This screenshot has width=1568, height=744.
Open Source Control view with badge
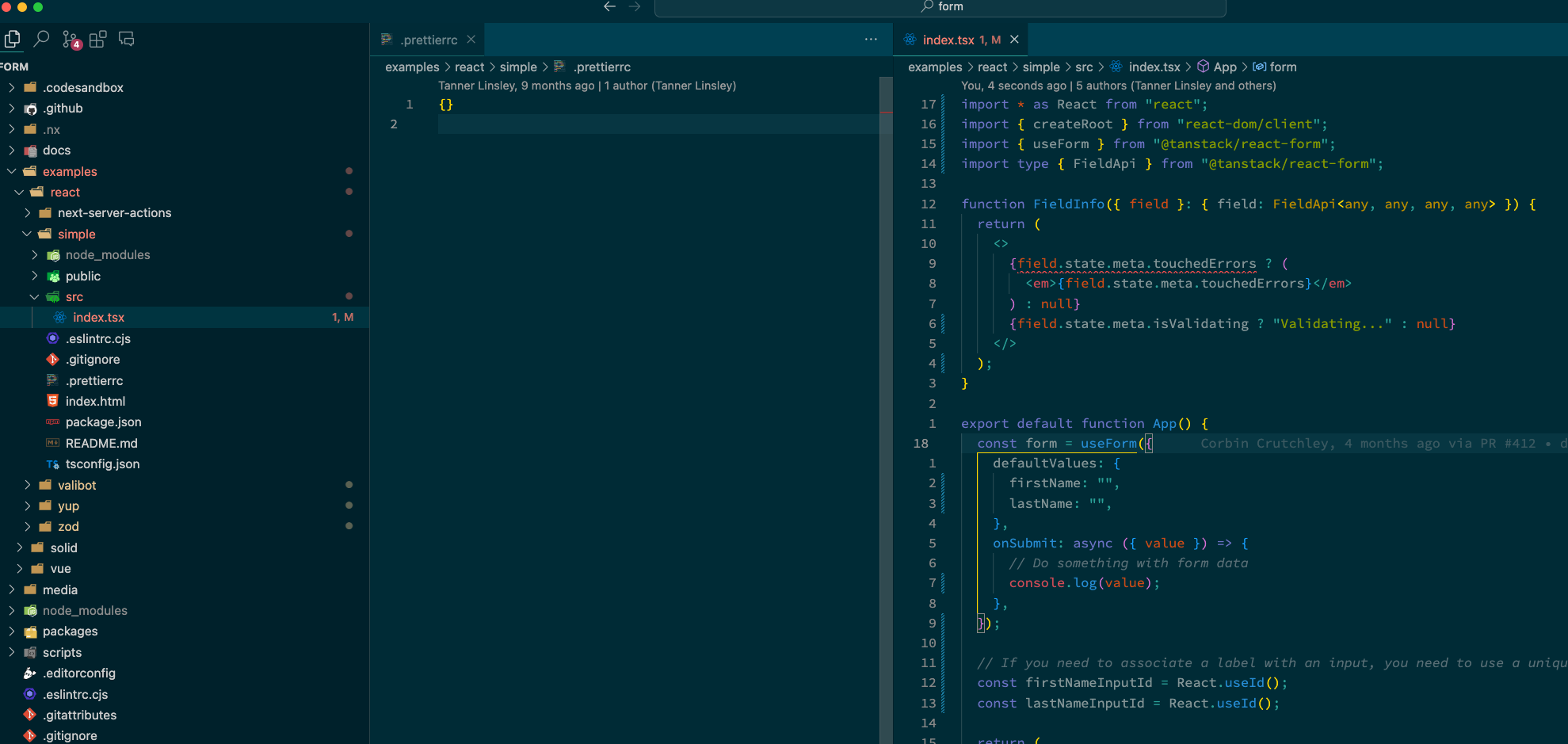point(71,40)
